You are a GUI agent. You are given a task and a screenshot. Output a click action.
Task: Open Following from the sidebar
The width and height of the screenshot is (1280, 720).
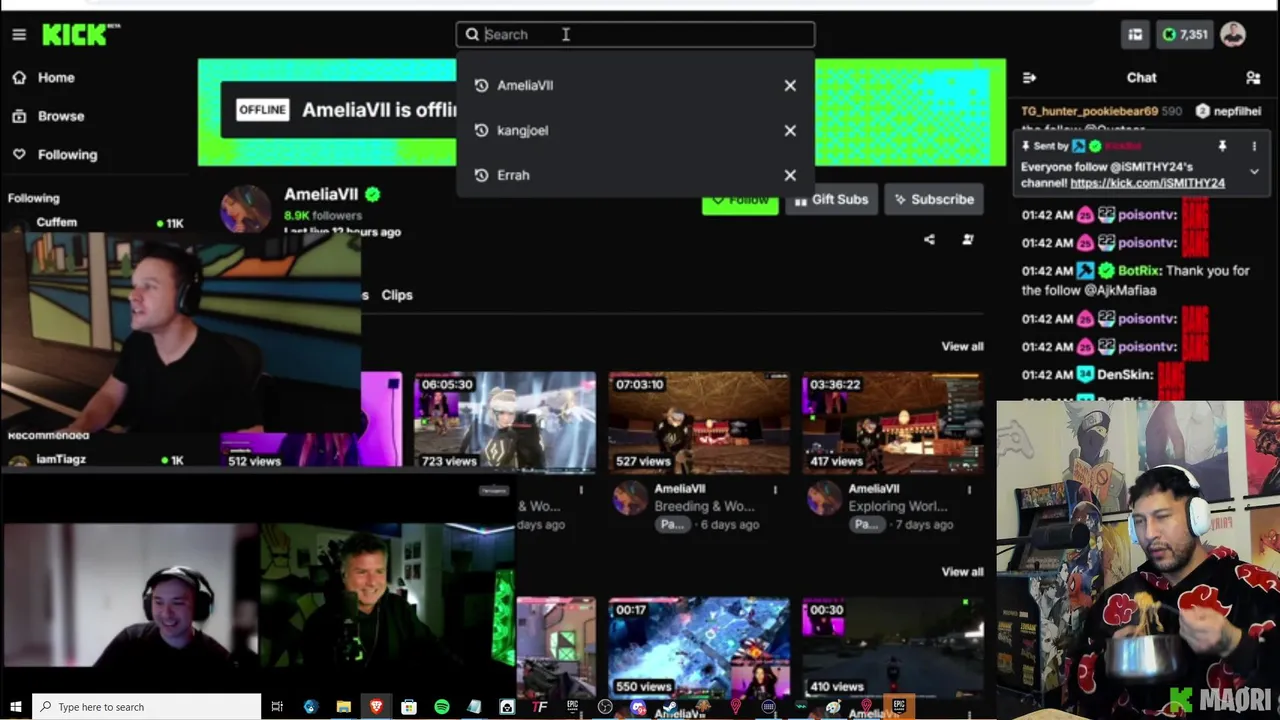67,155
